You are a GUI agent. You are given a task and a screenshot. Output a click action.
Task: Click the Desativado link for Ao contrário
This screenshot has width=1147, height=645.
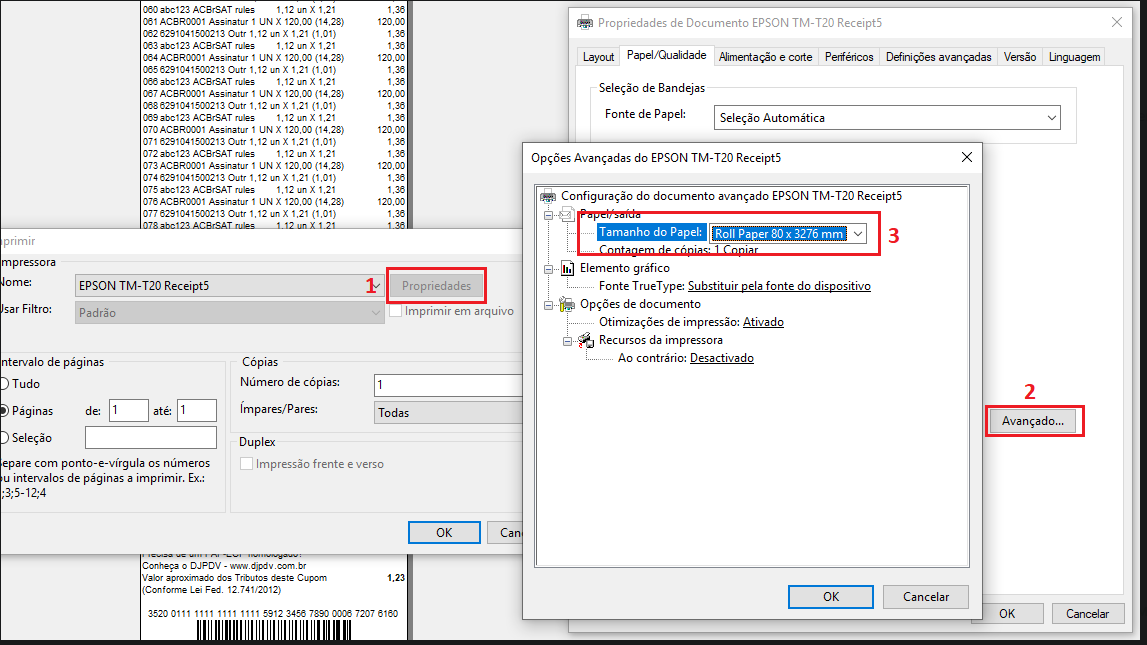coord(721,358)
